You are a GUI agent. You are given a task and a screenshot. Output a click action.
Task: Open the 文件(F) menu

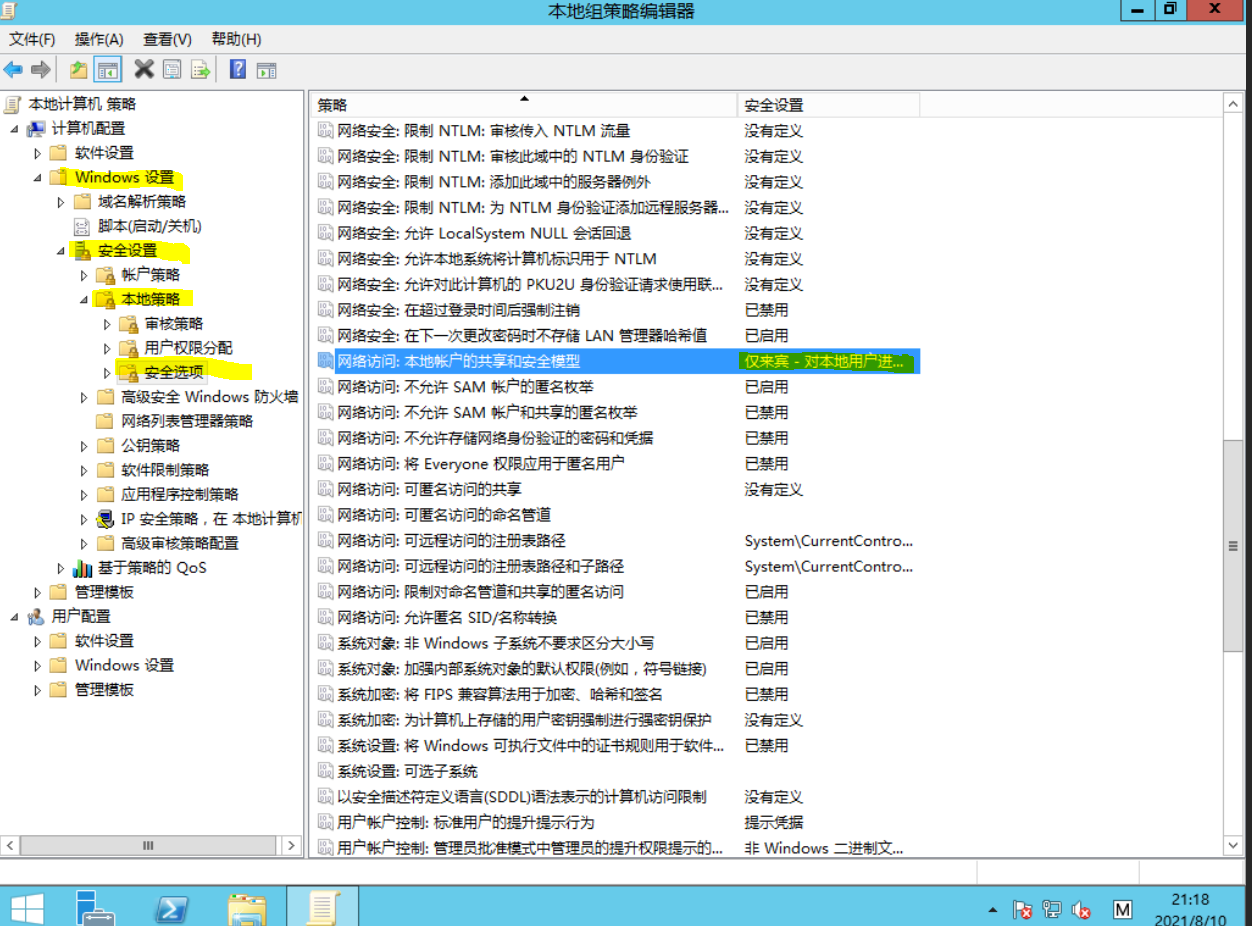(x=32, y=39)
